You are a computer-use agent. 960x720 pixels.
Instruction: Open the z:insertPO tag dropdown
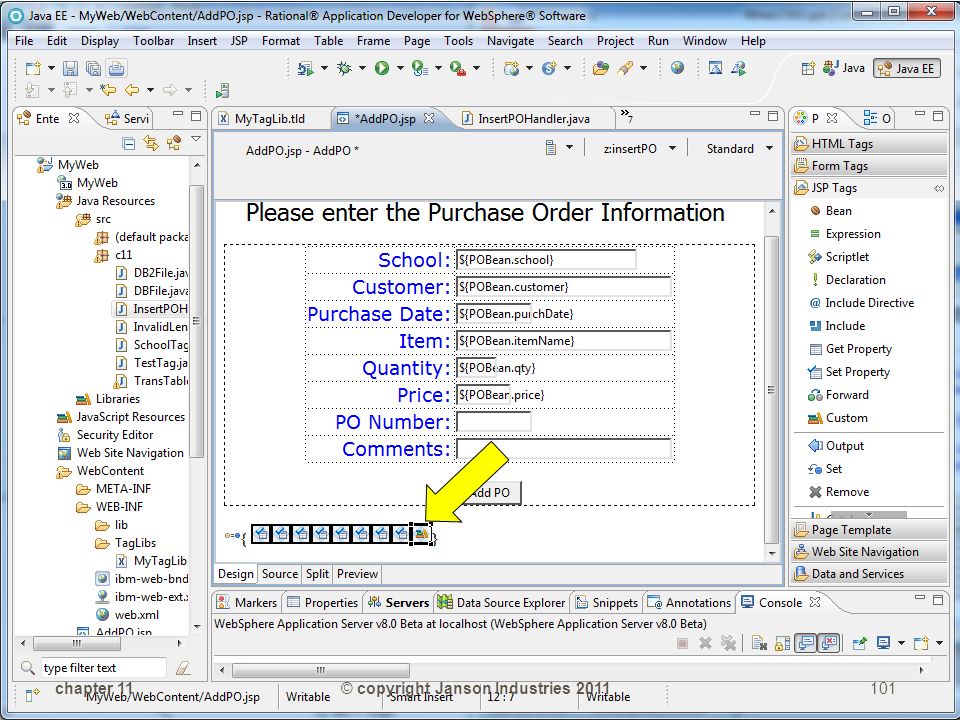tap(672, 148)
